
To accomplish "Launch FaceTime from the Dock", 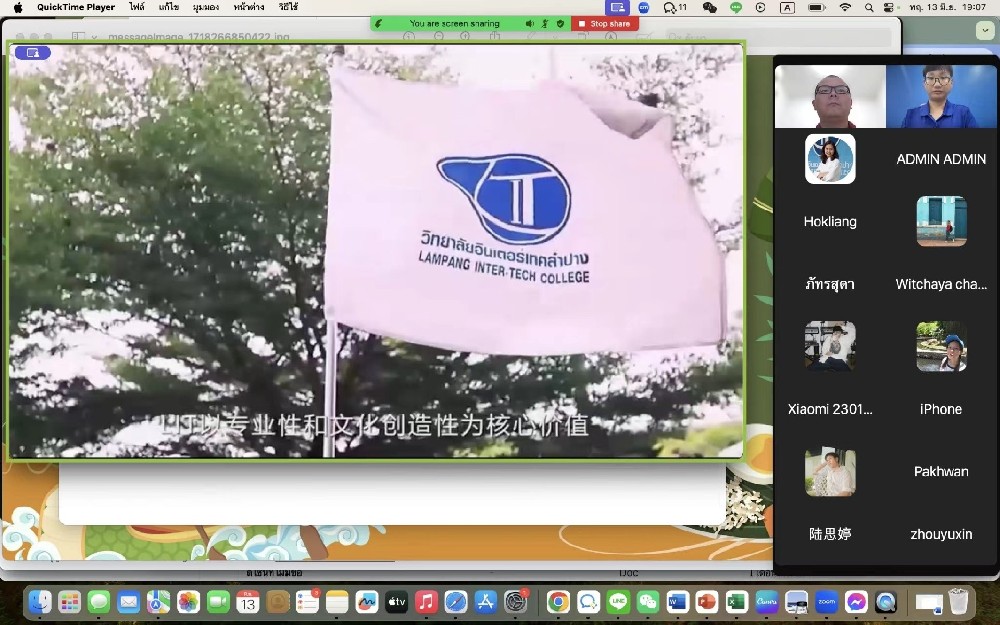I will coord(218,601).
